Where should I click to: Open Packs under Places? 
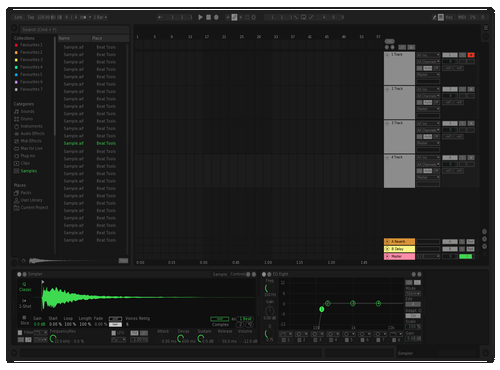[23, 193]
